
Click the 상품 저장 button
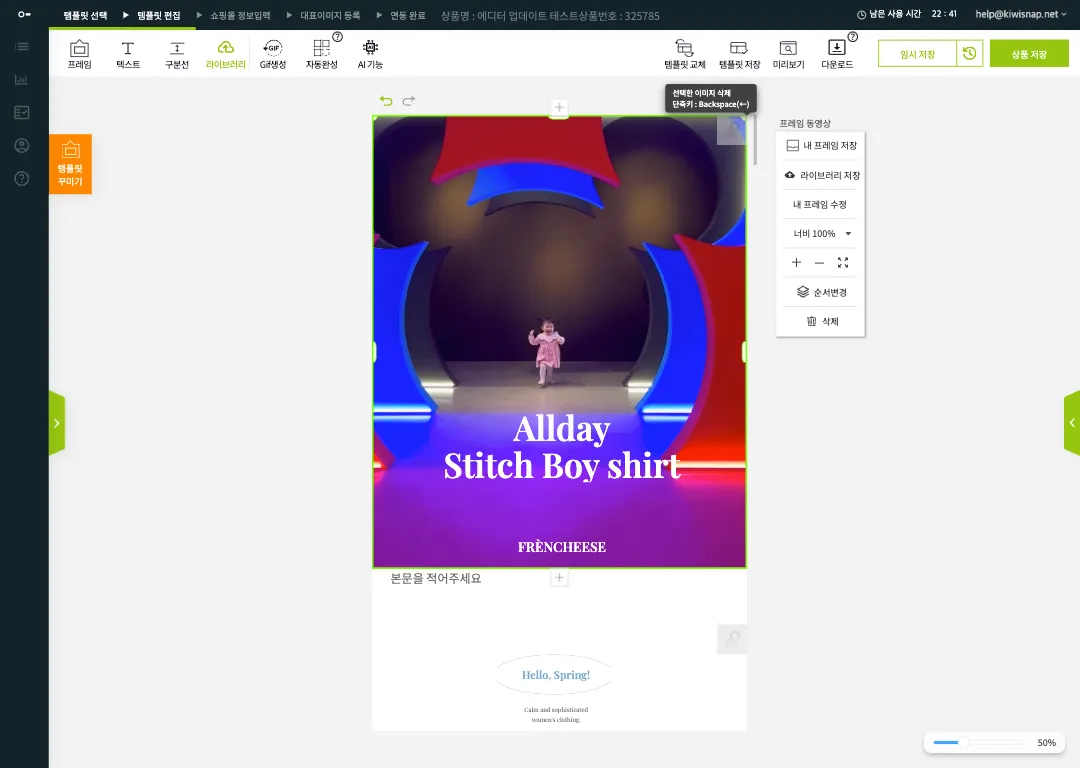tap(1029, 54)
